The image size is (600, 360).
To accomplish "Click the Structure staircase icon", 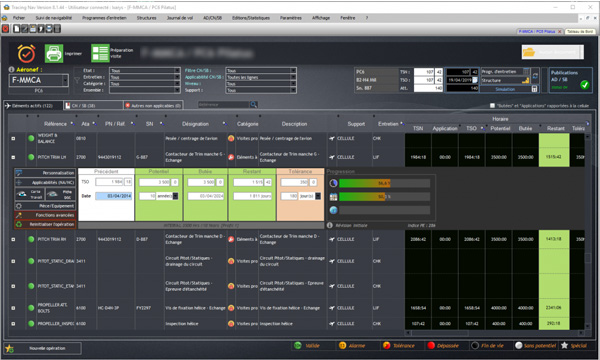I will click(x=525, y=80).
